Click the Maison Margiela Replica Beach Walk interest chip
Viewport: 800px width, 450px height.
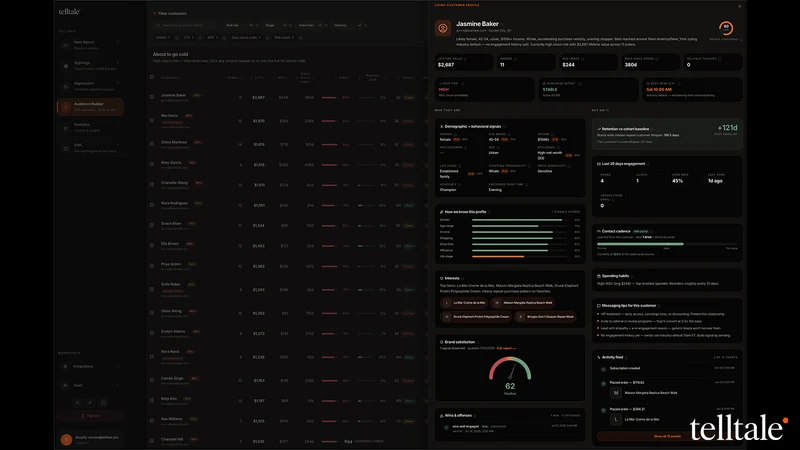click(x=522, y=303)
